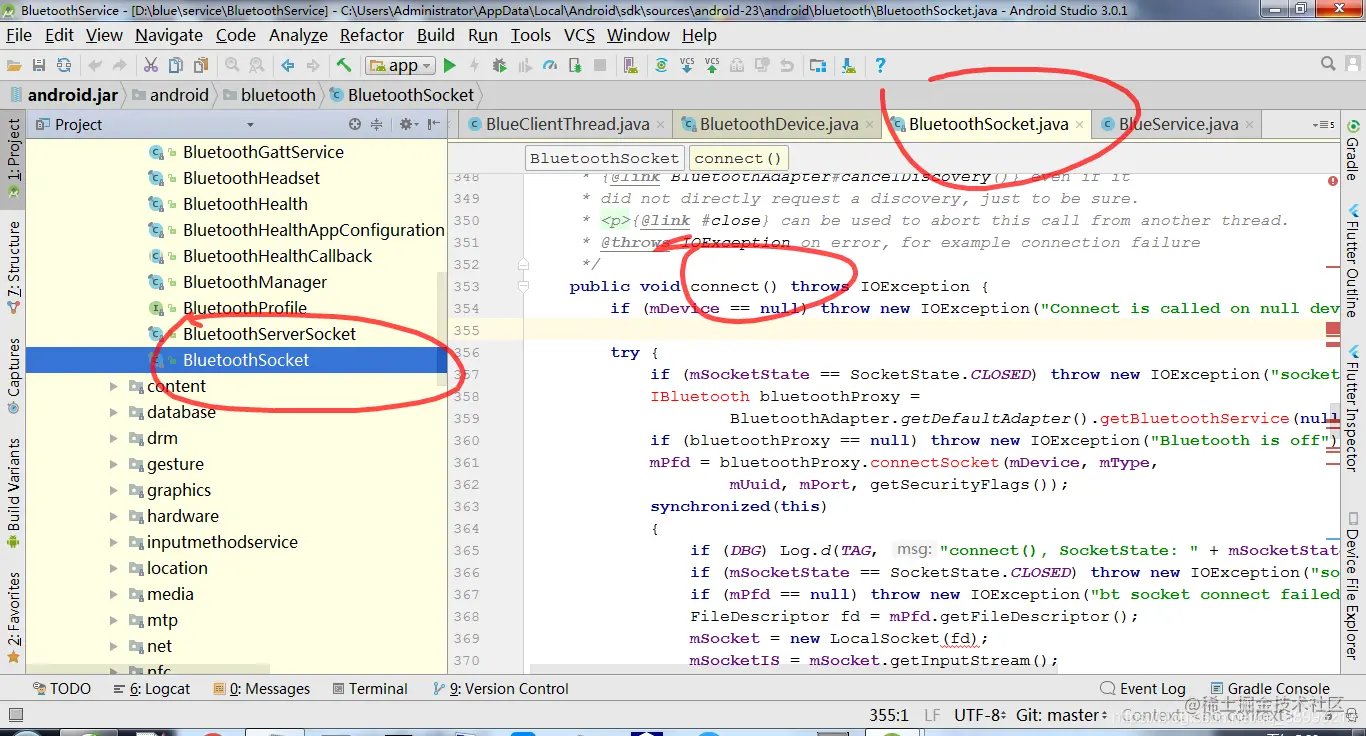Click the VCS Update Project icon
This screenshot has width=1366, height=736.
687,65
